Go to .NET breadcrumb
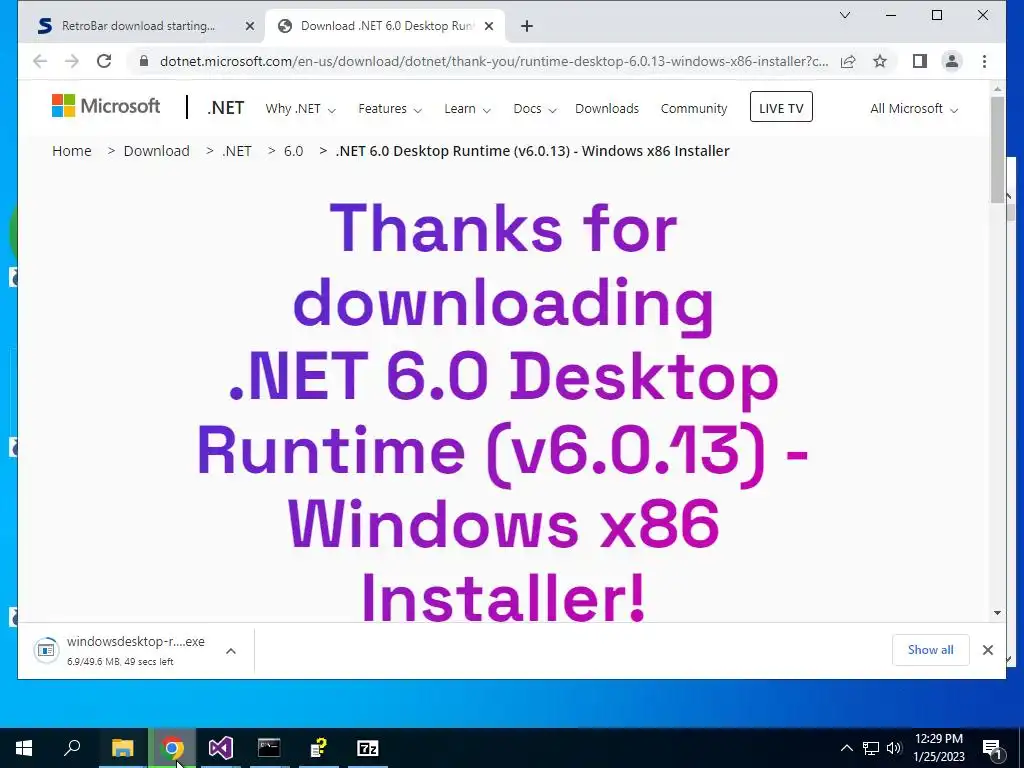Screen dimensions: 1024x768 (236, 151)
